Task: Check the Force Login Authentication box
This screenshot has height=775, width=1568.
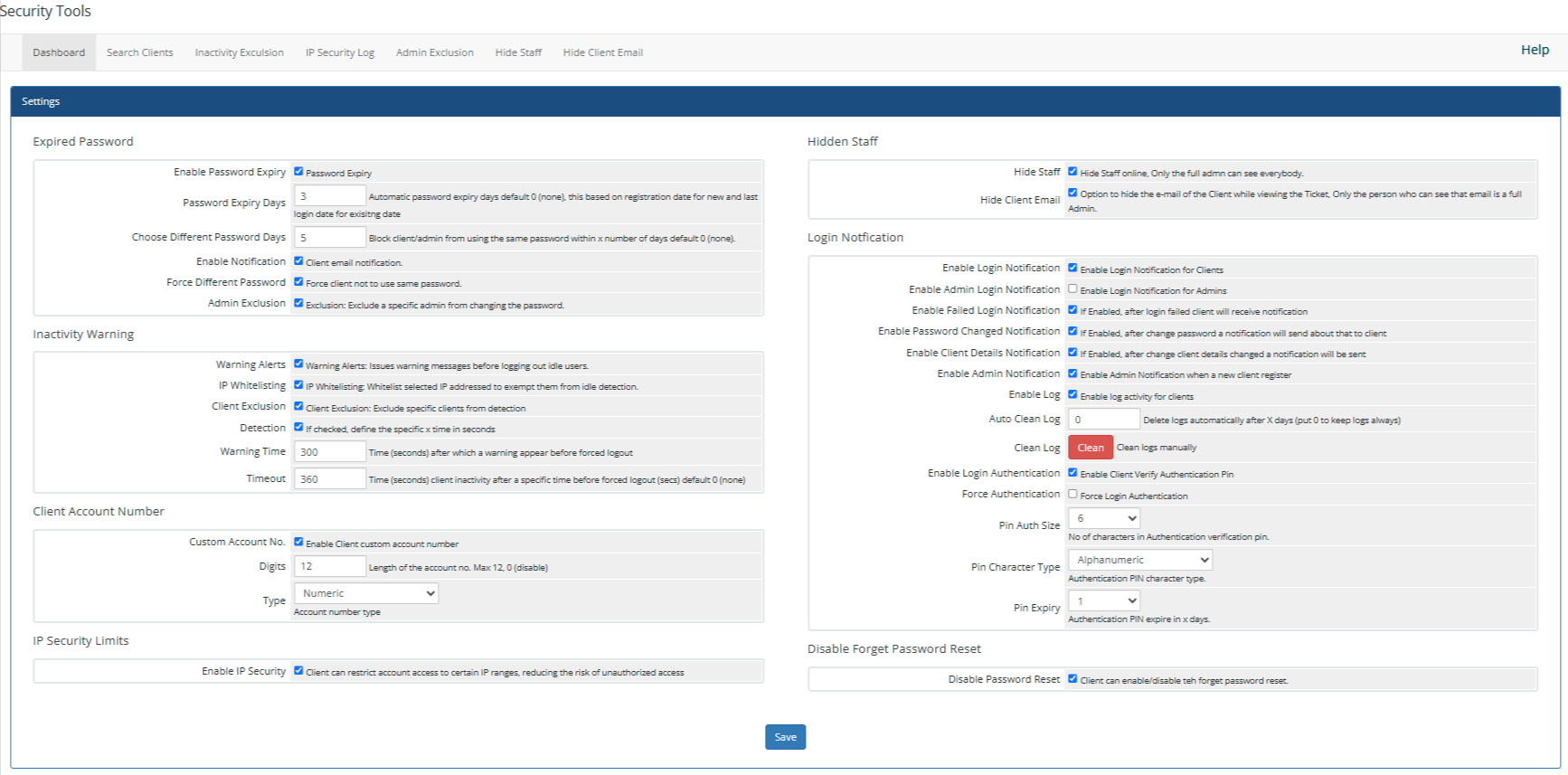Action: 1072,495
